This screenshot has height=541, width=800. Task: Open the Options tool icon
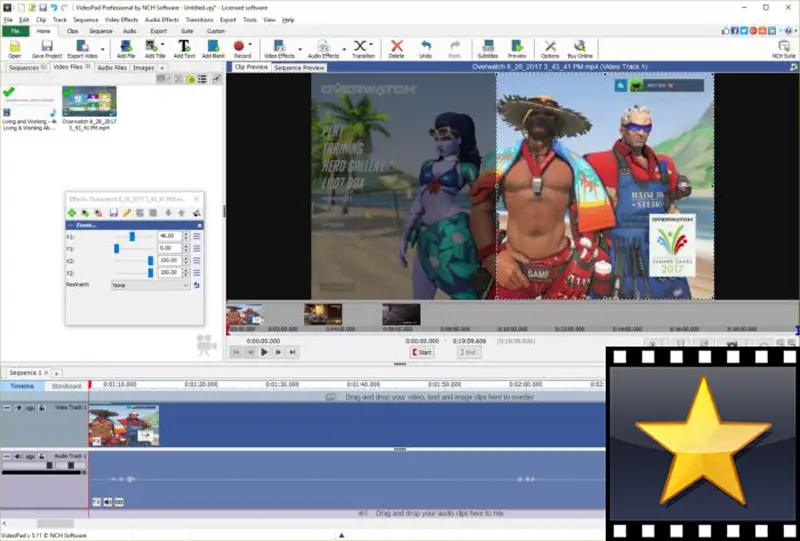[x=550, y=48]
